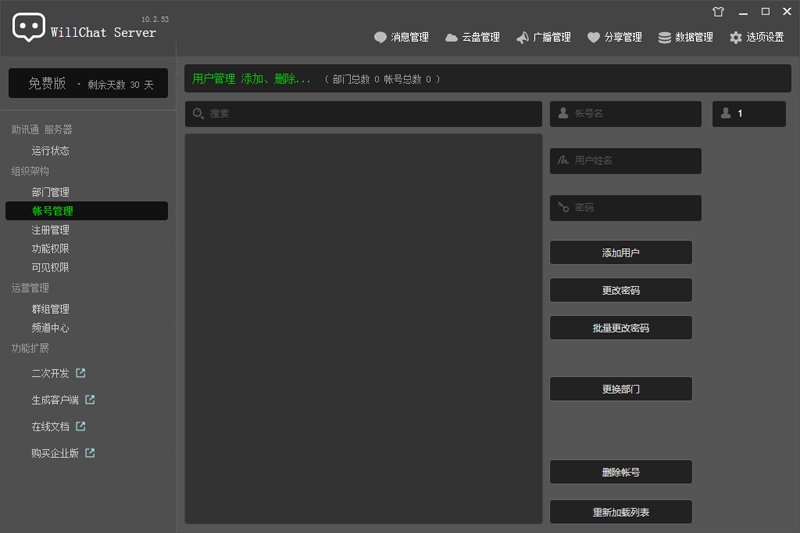Open 广播管理 broadcast management
This screenshot has height=533, width=800.
[x=543, y=37]
